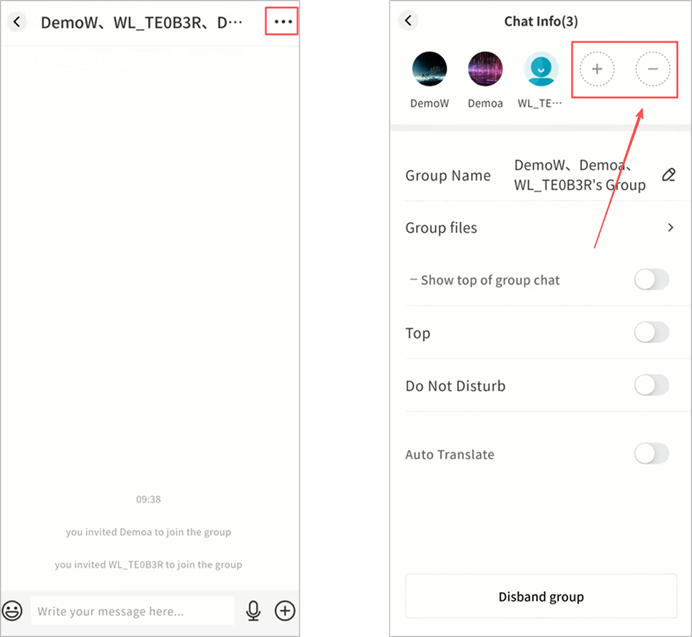Open the three-dots chat menu
Viewport: 692px width, 637px height.
point(282,21)
